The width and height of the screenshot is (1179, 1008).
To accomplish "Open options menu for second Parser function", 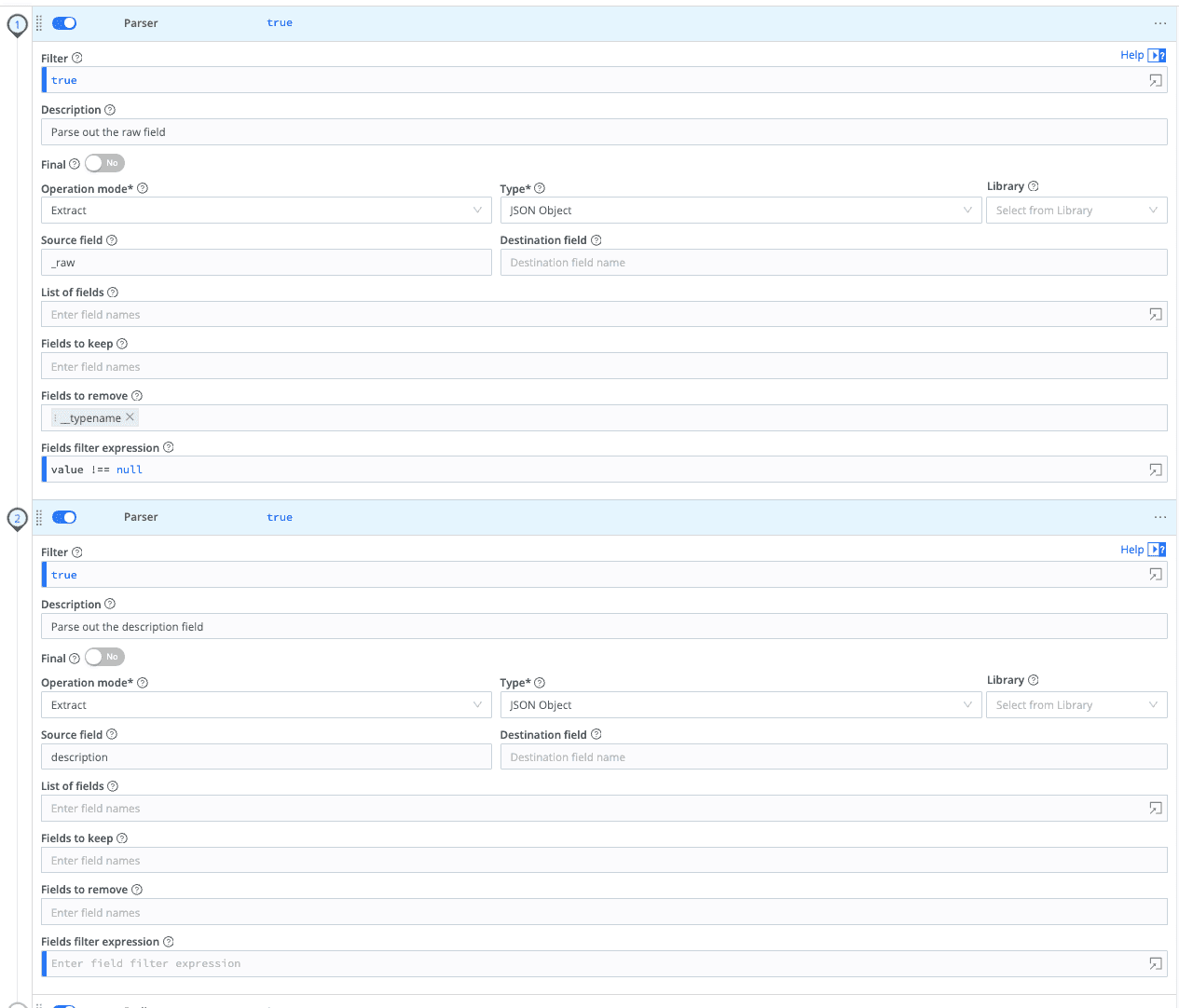I will 1159,517.
